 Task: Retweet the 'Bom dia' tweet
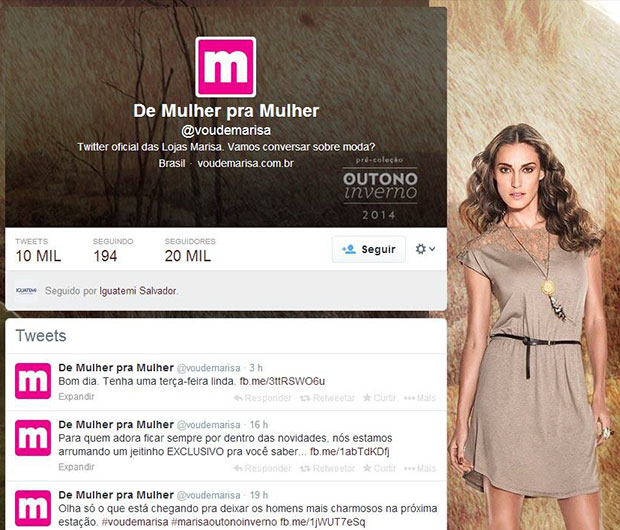327,398
